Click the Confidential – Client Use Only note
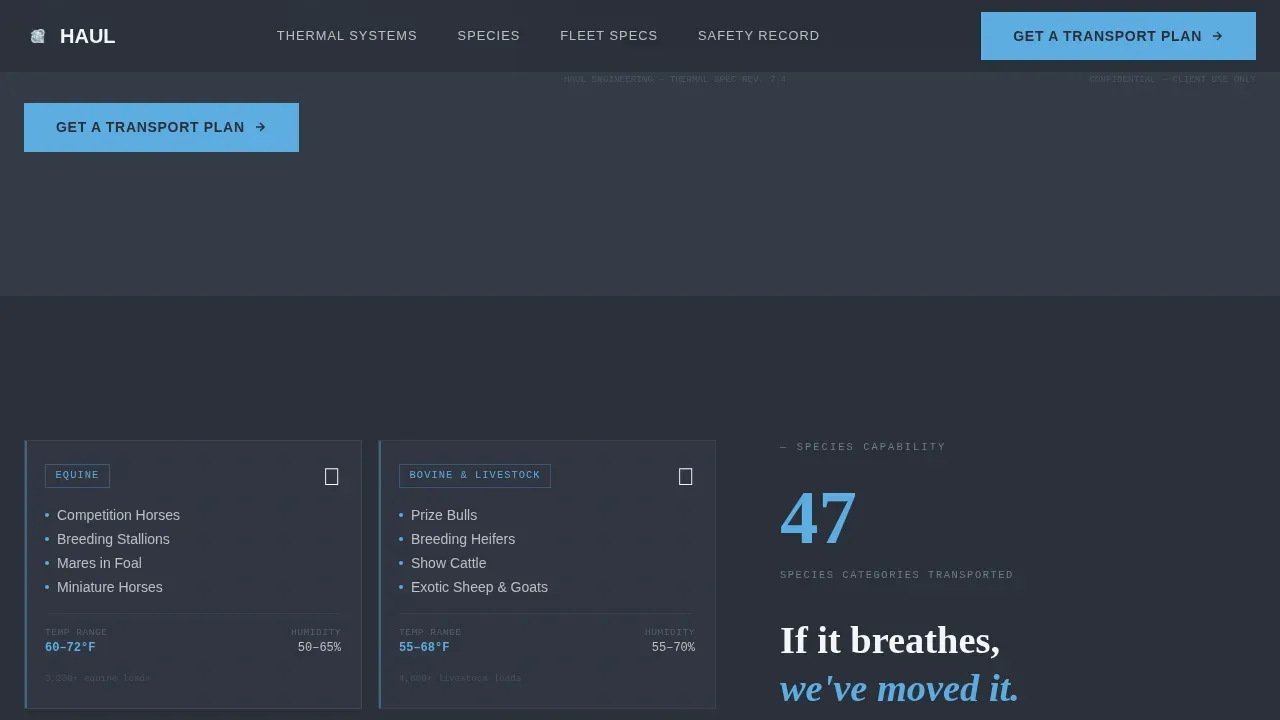1280x720 pixels. [1172, 79]
